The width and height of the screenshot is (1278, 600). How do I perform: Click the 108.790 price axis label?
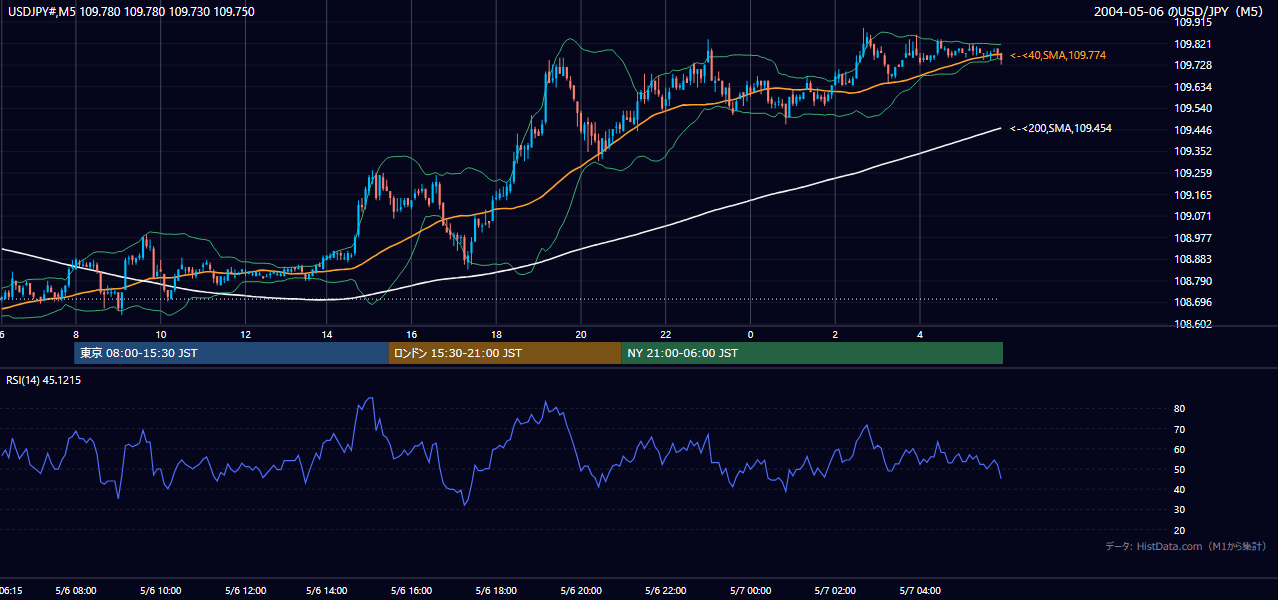tap(1193, 281)
